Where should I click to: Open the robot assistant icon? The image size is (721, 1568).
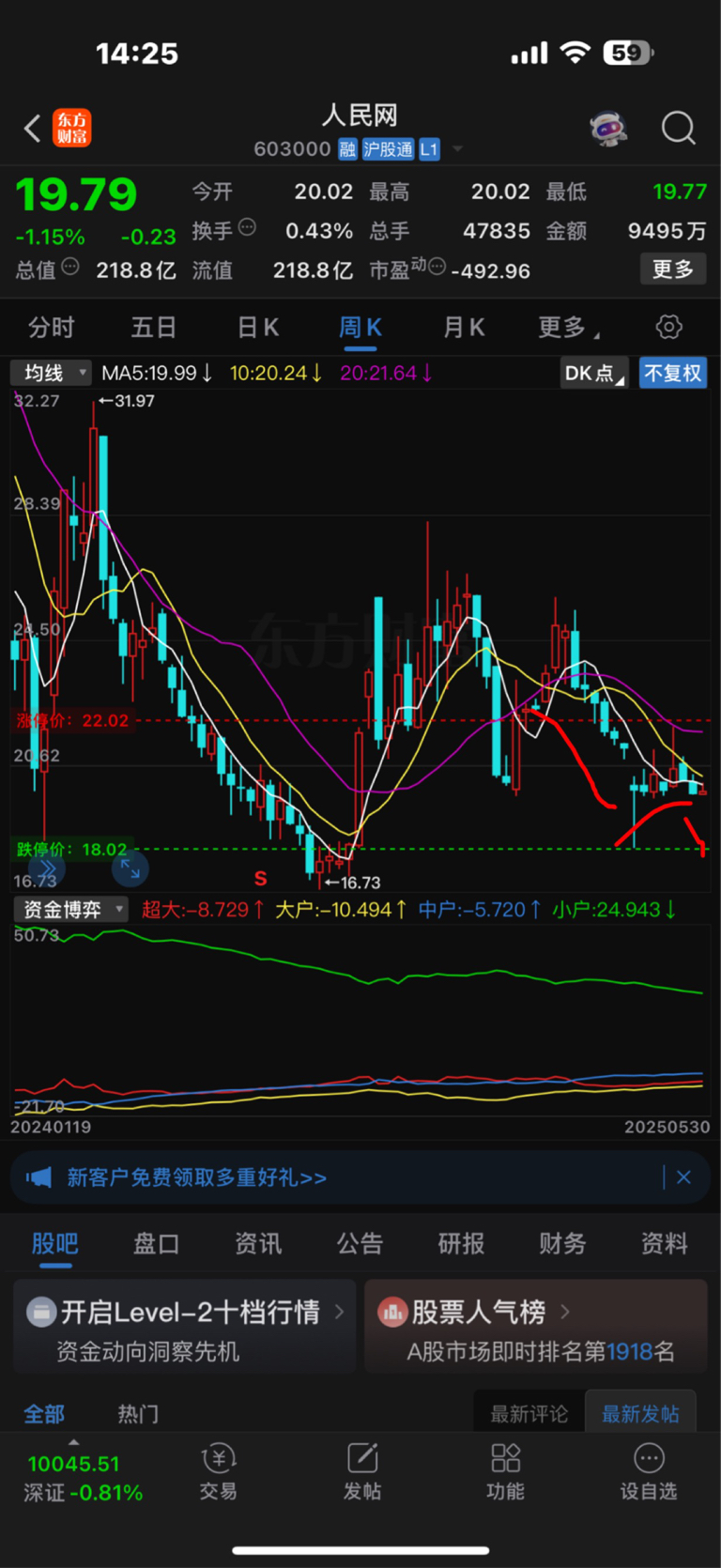(608, 128)
